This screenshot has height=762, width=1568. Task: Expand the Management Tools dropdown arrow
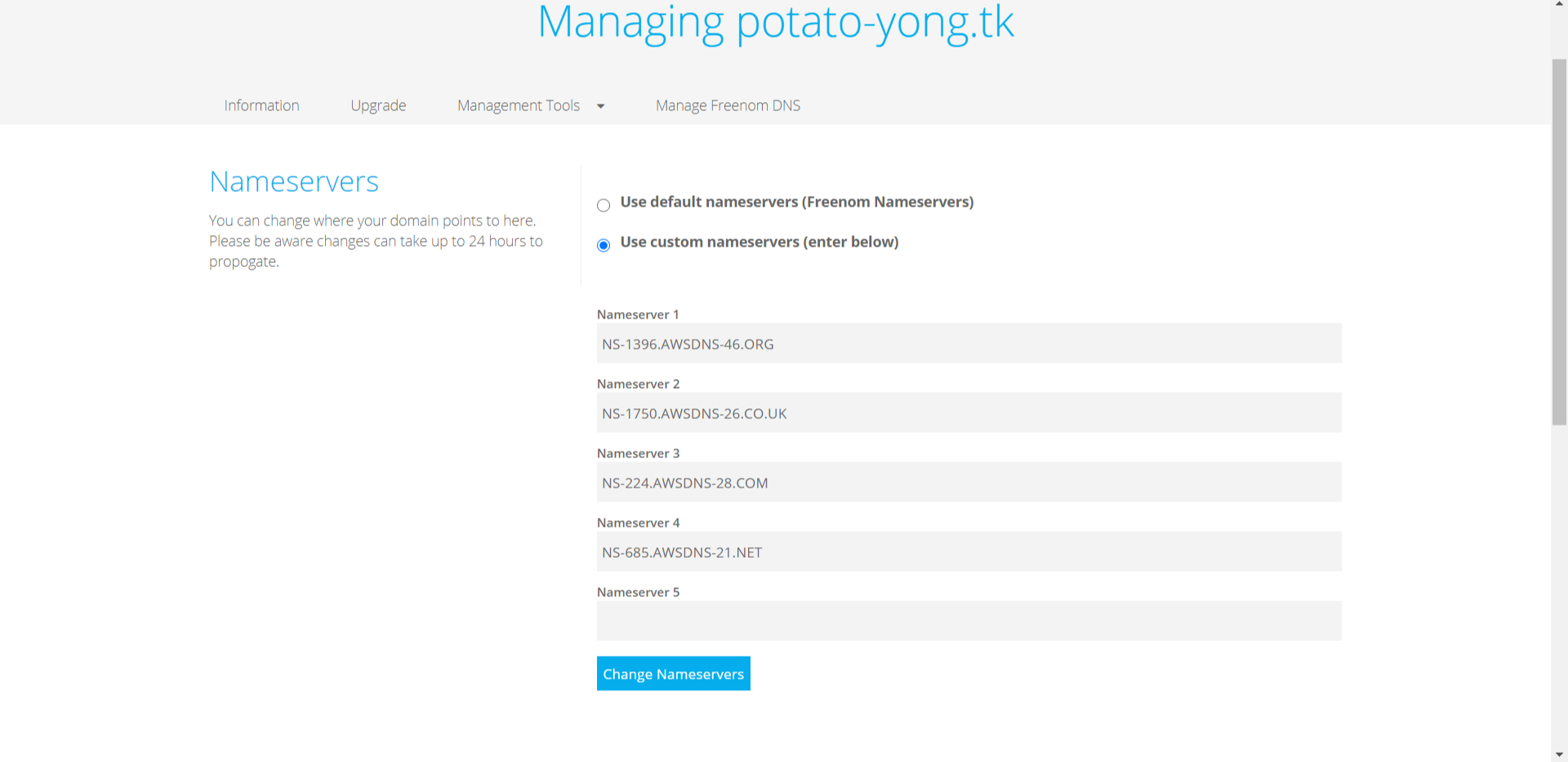600,106
